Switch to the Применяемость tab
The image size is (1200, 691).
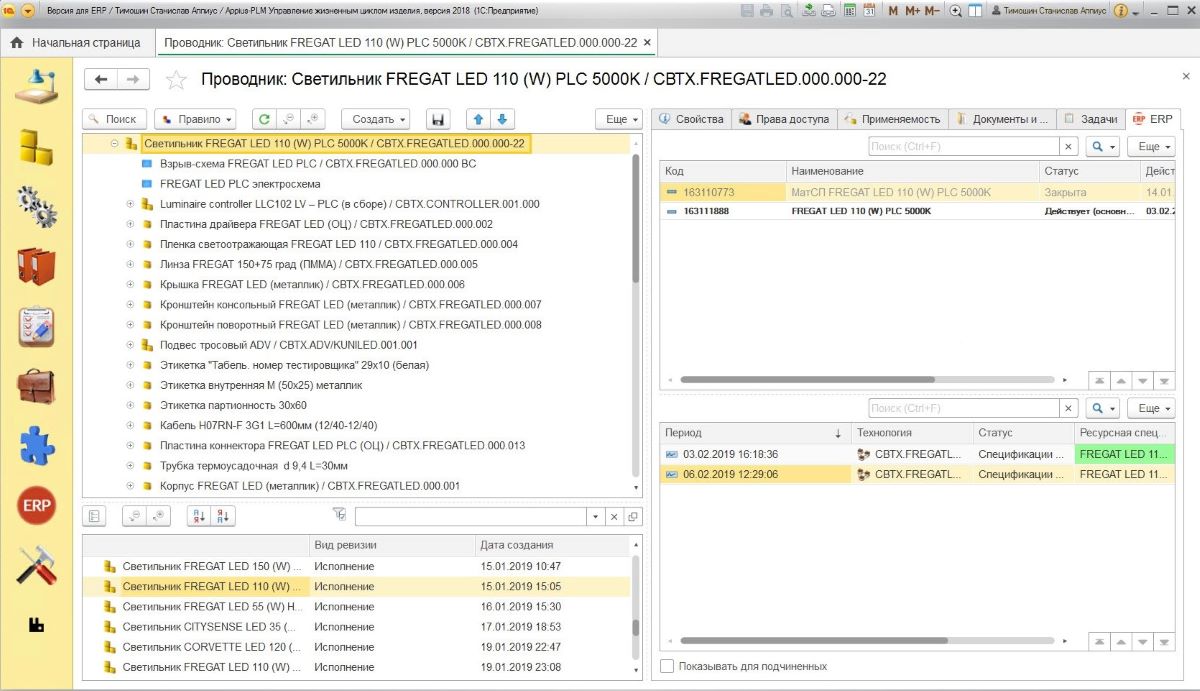893,119
